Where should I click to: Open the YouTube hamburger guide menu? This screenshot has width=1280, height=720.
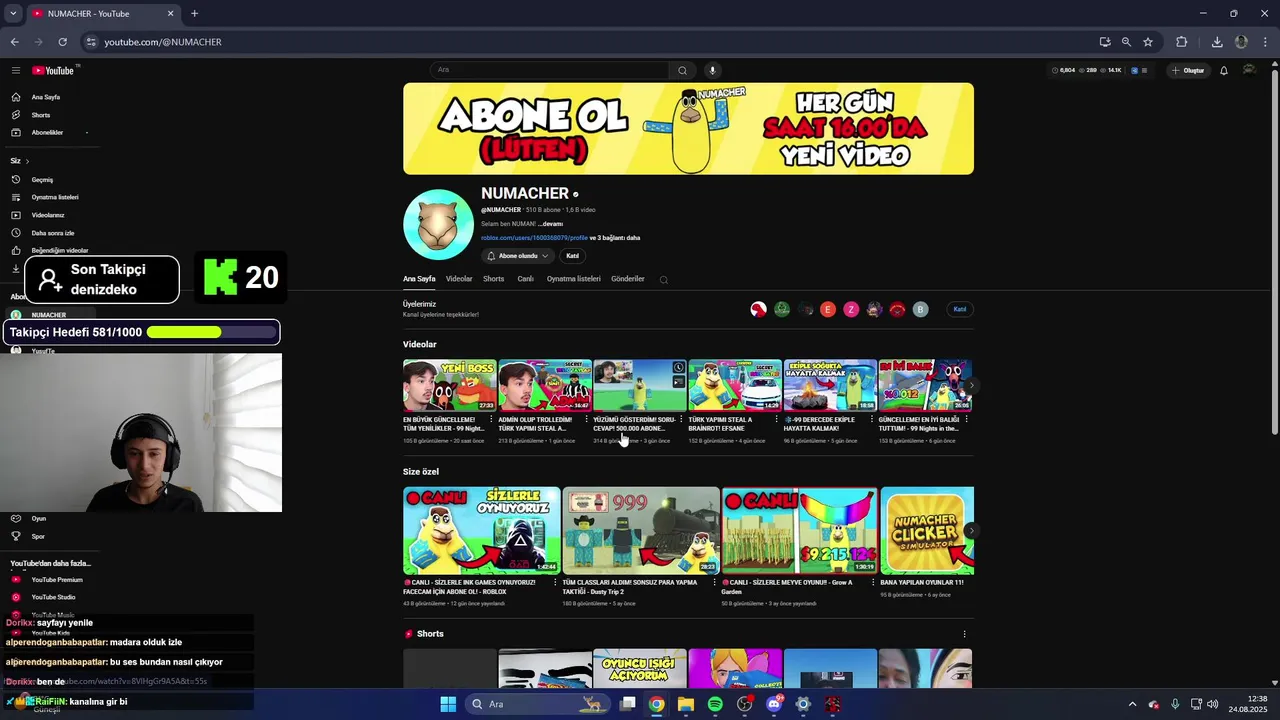pos(16,70)
